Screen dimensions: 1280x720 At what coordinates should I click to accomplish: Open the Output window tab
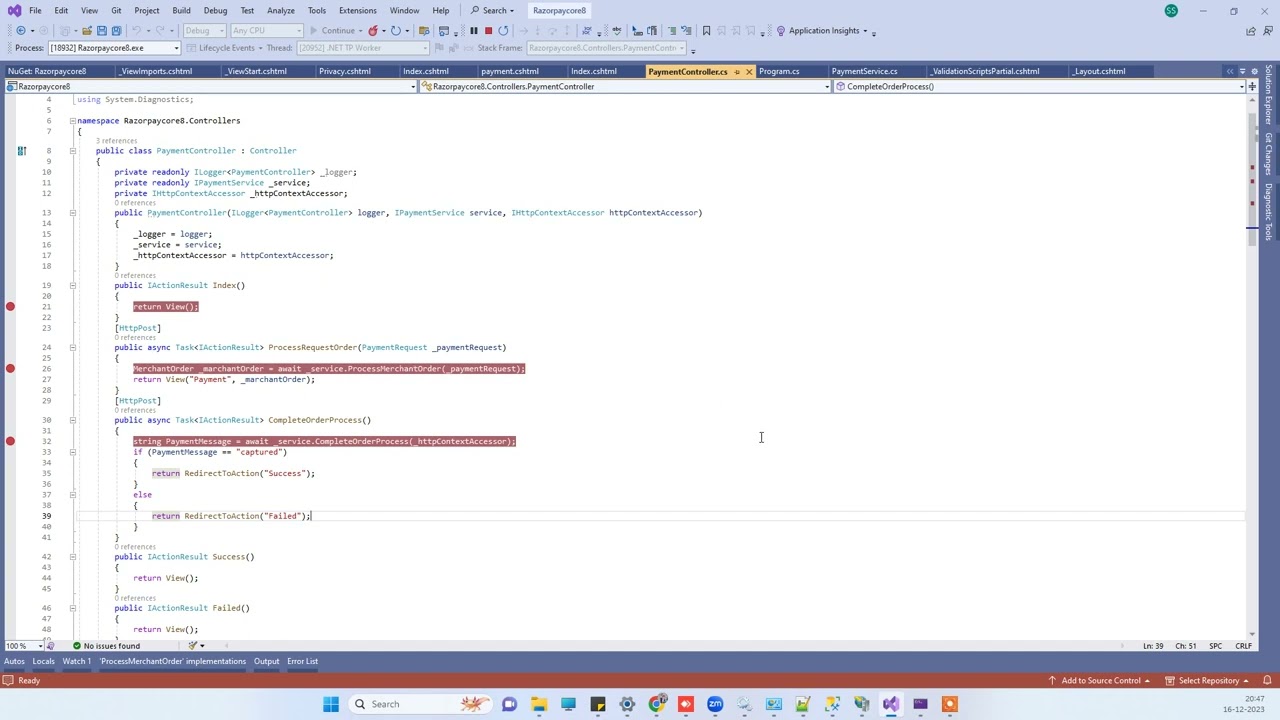[266, 661]
